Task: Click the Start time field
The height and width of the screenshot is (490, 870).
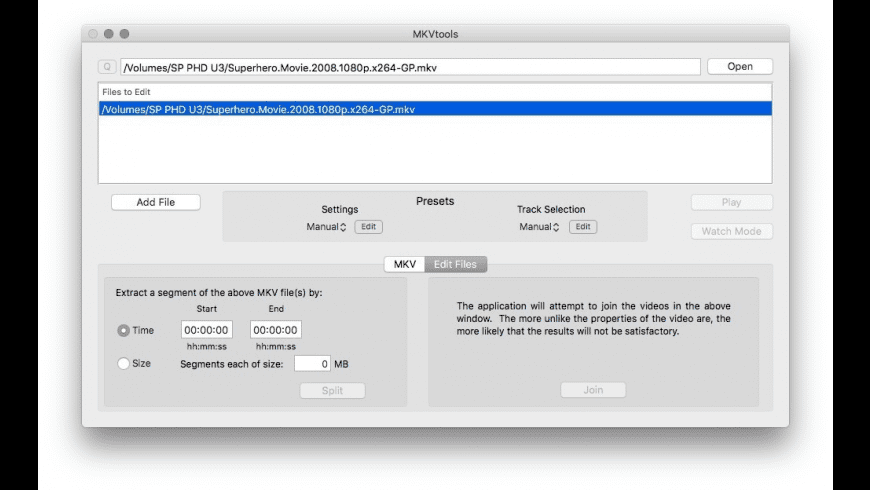Action: click(x=206, y=330)
